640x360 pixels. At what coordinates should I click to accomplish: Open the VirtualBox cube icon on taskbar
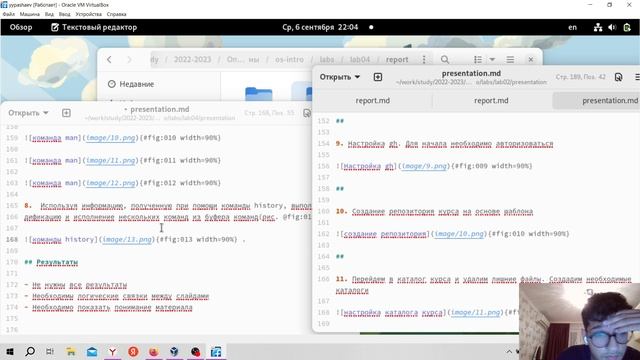tap(174, 351)
